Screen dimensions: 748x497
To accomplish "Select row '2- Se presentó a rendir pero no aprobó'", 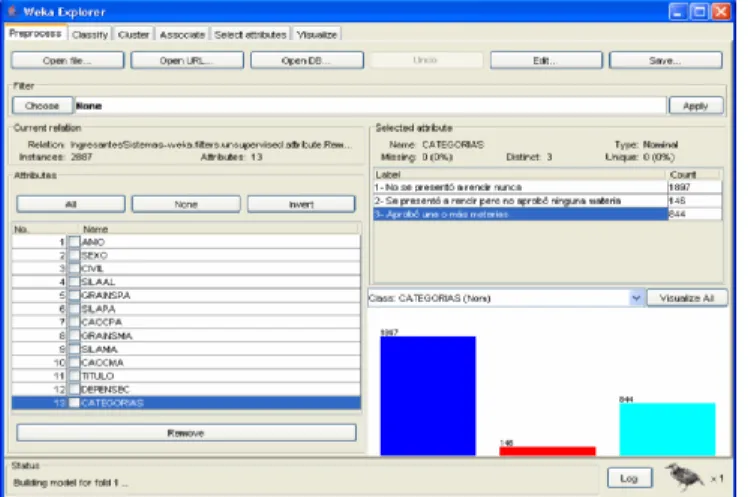I will (548, 201).
